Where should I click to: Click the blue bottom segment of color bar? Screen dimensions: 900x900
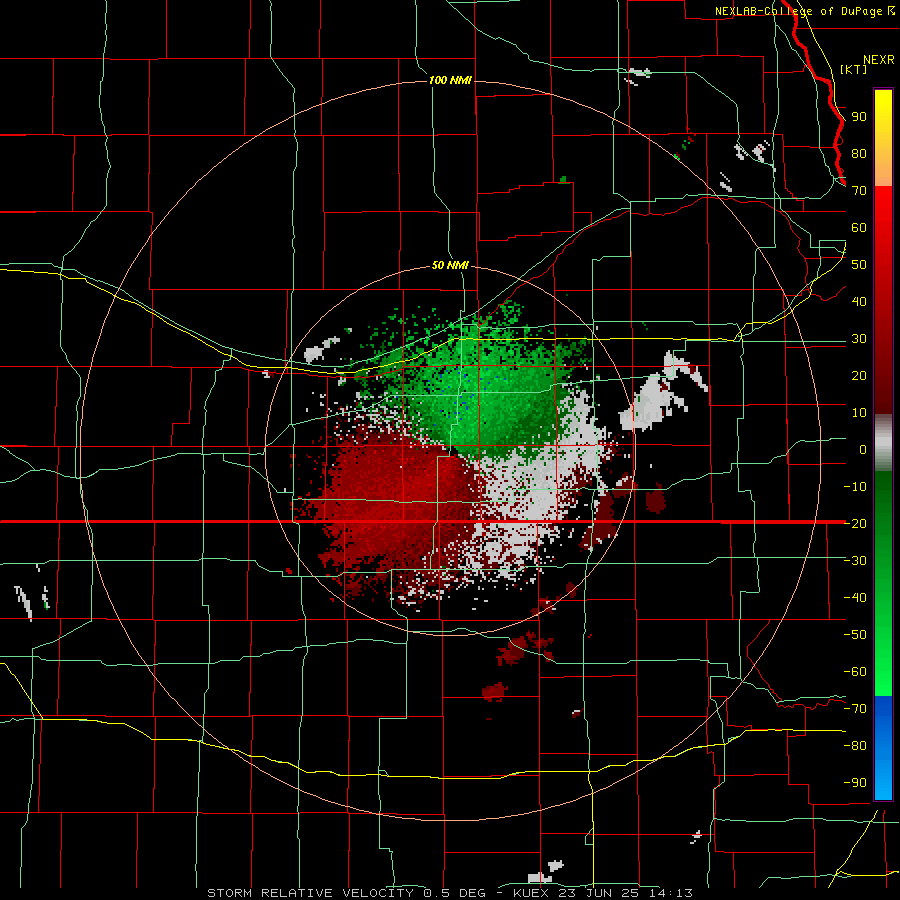click(883, 747)
